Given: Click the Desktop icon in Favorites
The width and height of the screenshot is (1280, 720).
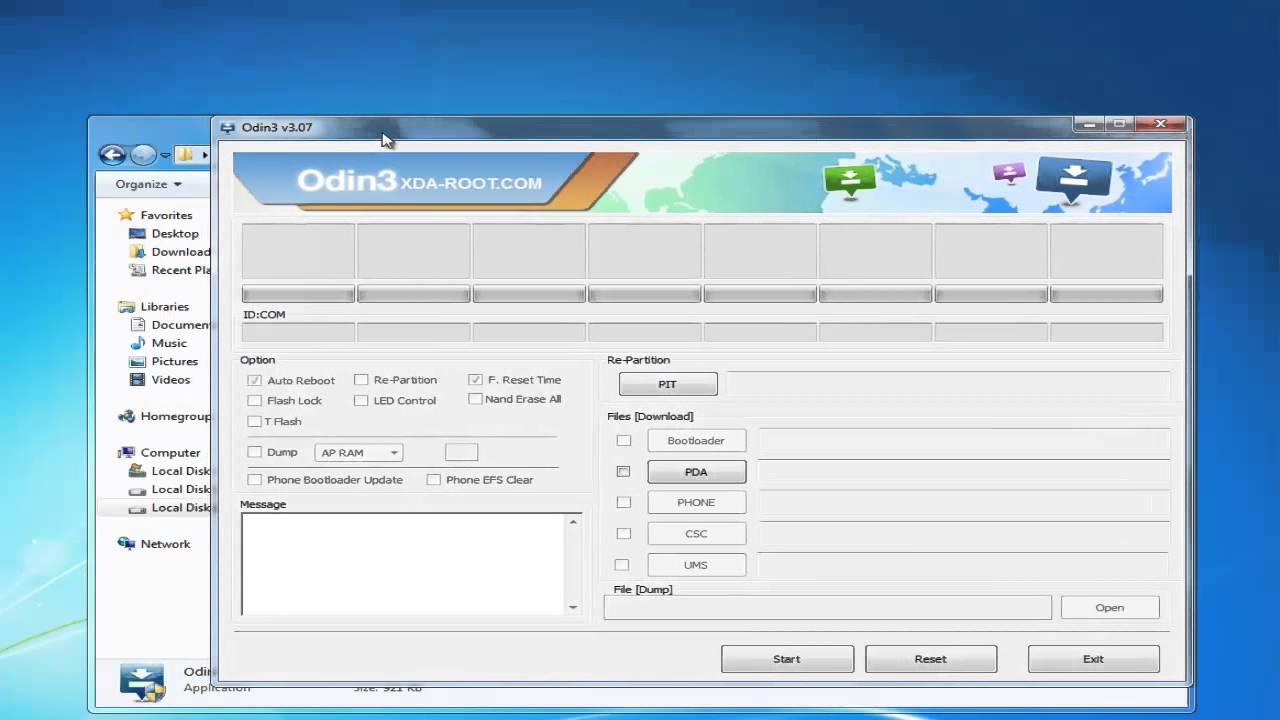Looking at the screenshot, I should coord(138,233).
